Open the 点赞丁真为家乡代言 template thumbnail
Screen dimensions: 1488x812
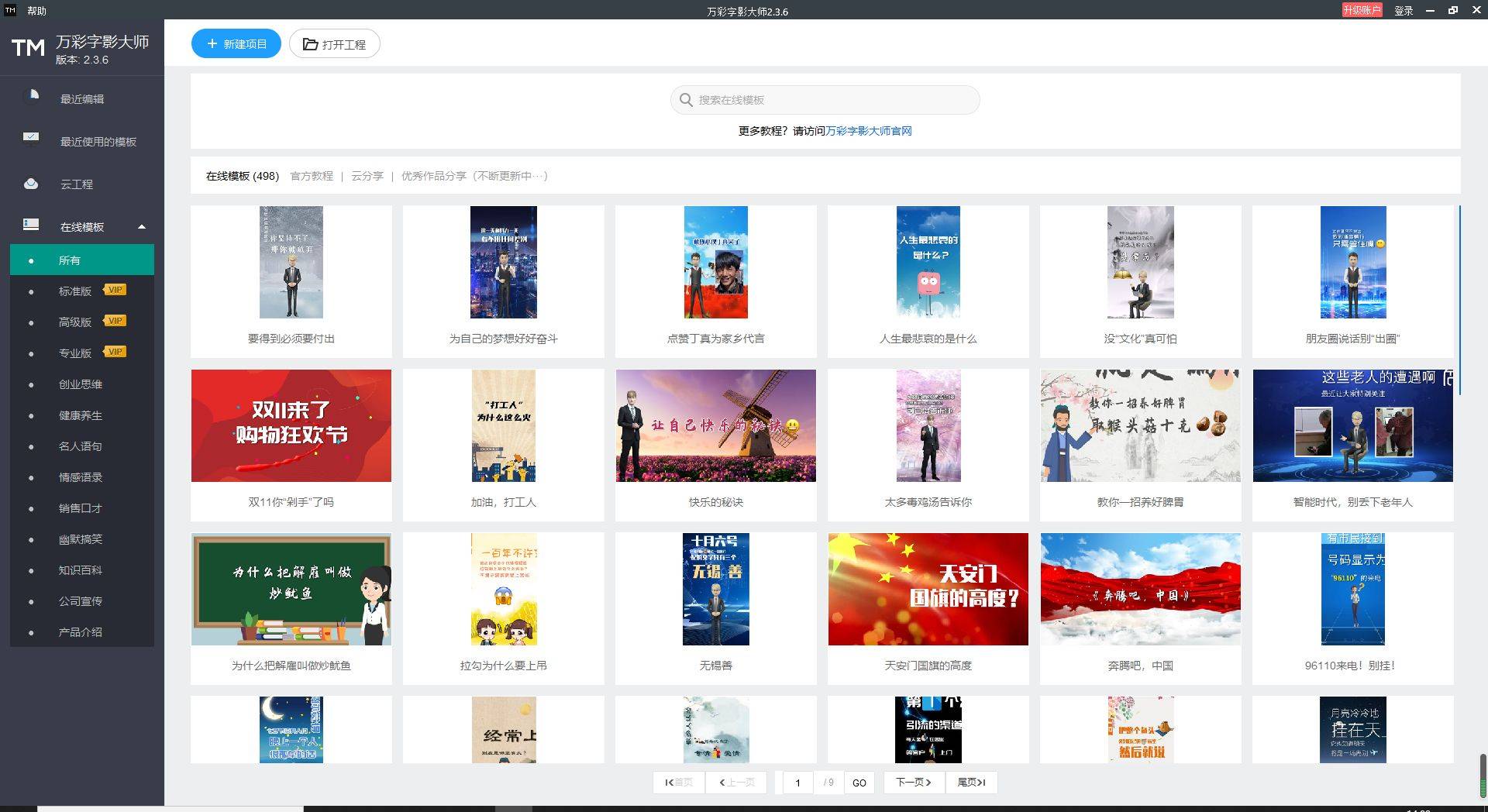click(x=716, y=262)
